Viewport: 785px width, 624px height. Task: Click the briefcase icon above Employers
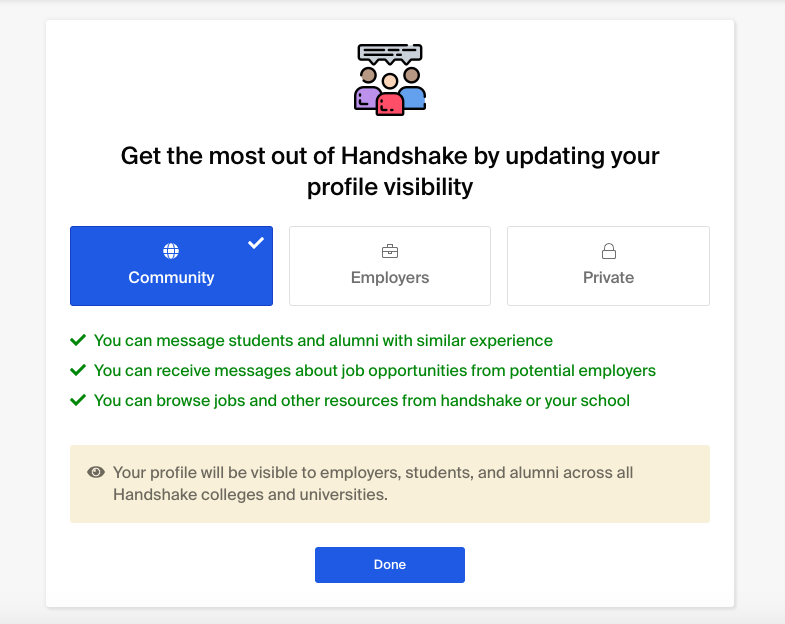click(x=390, y=251)
